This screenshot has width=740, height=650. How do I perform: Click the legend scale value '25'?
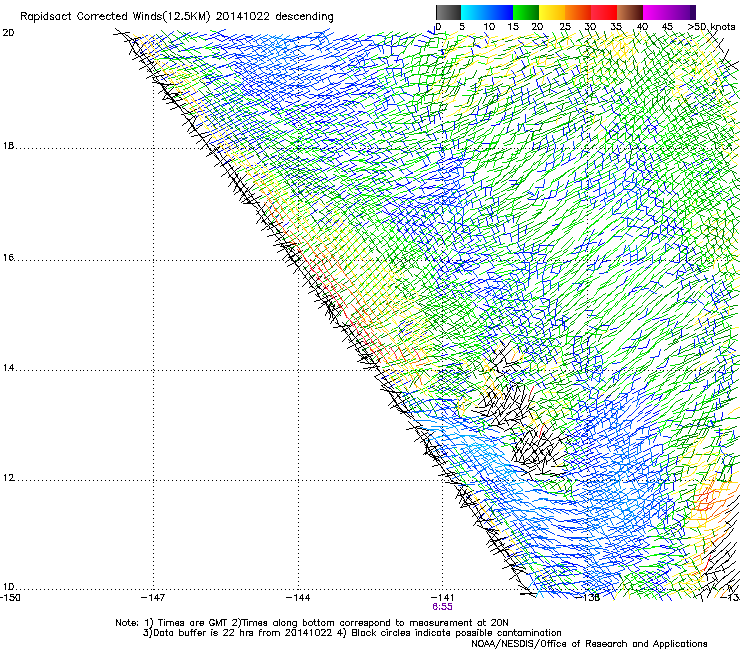pyautogui.click(x=565, y=27)
